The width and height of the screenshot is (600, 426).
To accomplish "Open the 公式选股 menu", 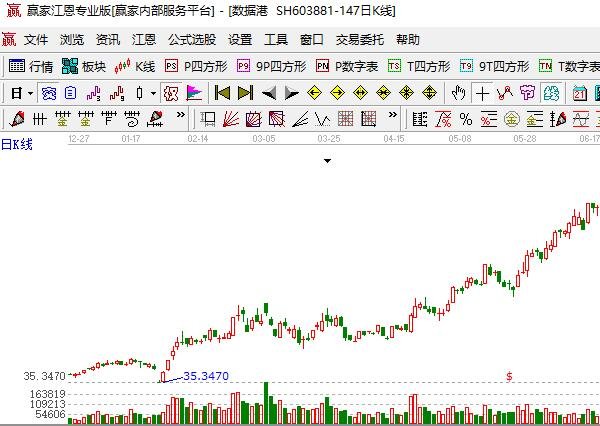I will (x=192, y=39).
